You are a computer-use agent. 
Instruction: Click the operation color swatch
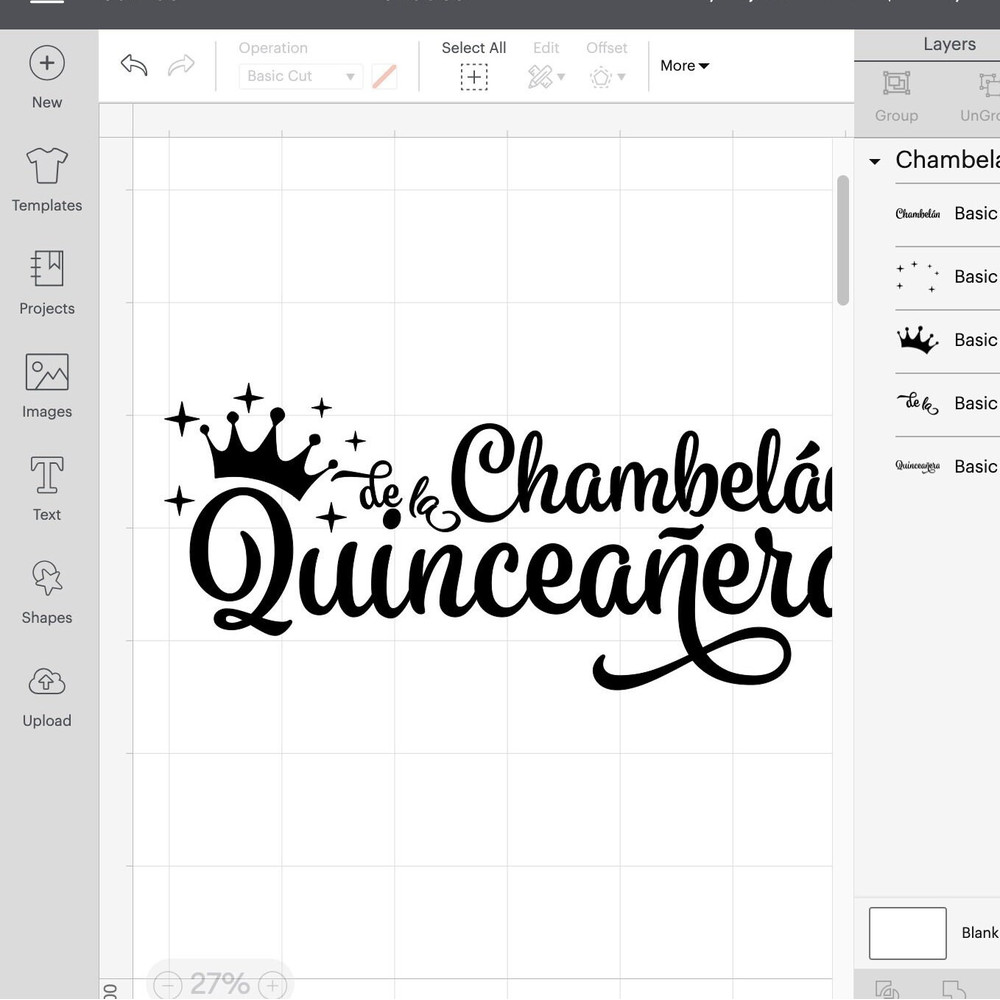tap(384, 77)
